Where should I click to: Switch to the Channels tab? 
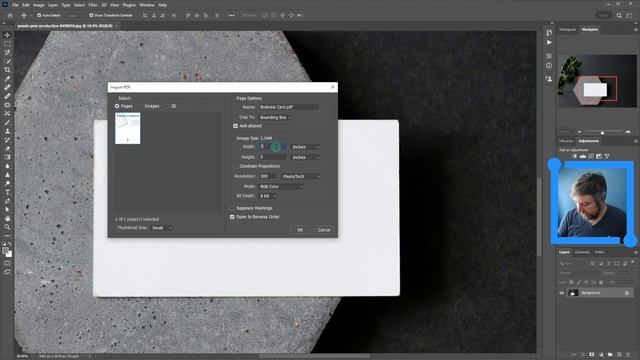(582, 252)
